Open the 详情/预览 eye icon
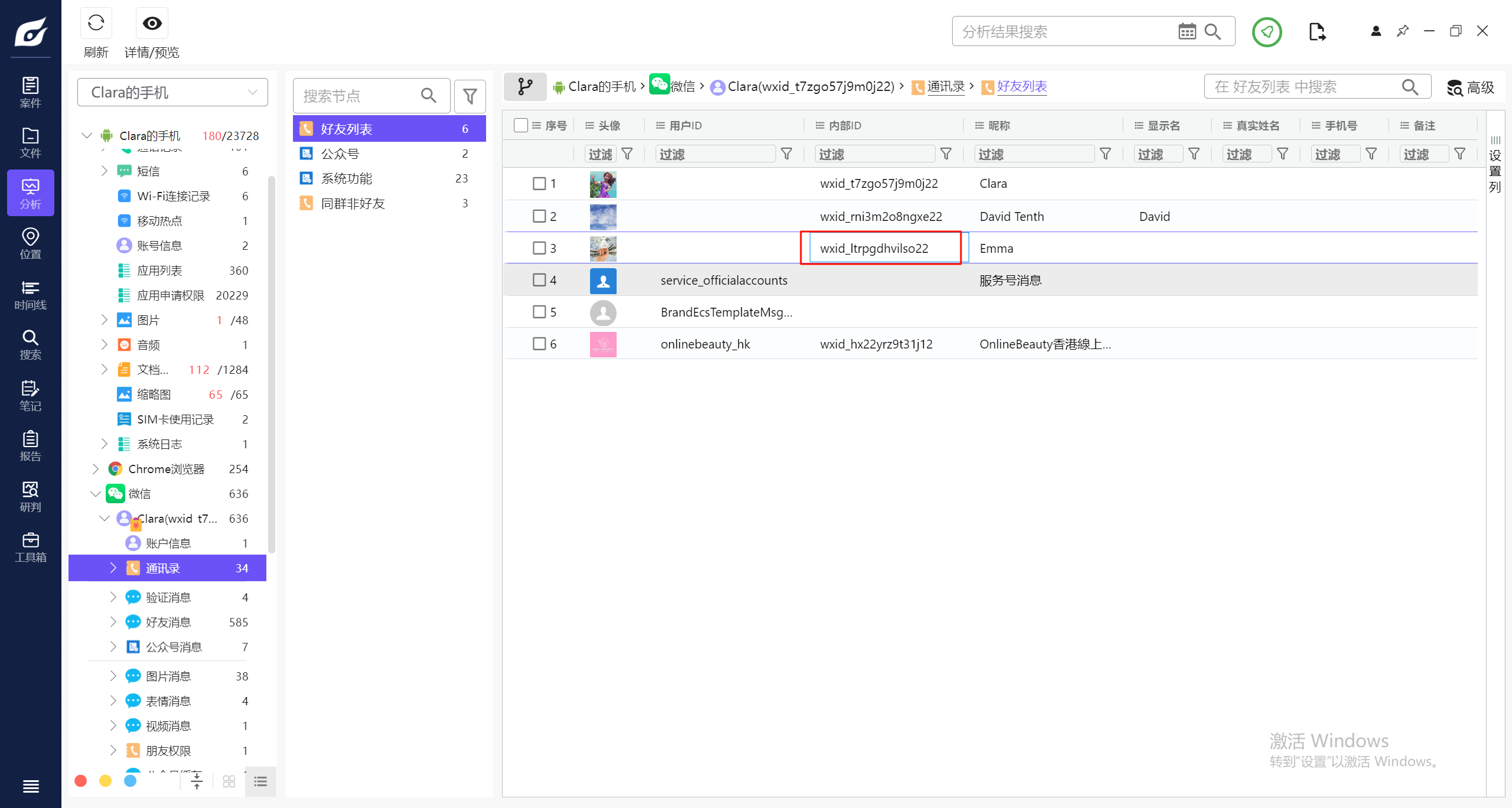The width and height of the screenshot is (1512, 808). pos(152,24)
